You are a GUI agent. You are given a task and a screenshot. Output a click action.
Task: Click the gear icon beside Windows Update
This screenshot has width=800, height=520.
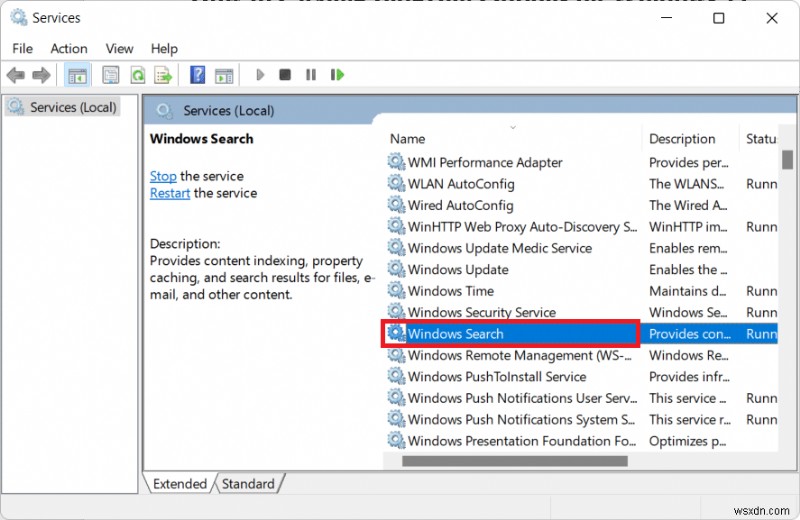point(396,269)
